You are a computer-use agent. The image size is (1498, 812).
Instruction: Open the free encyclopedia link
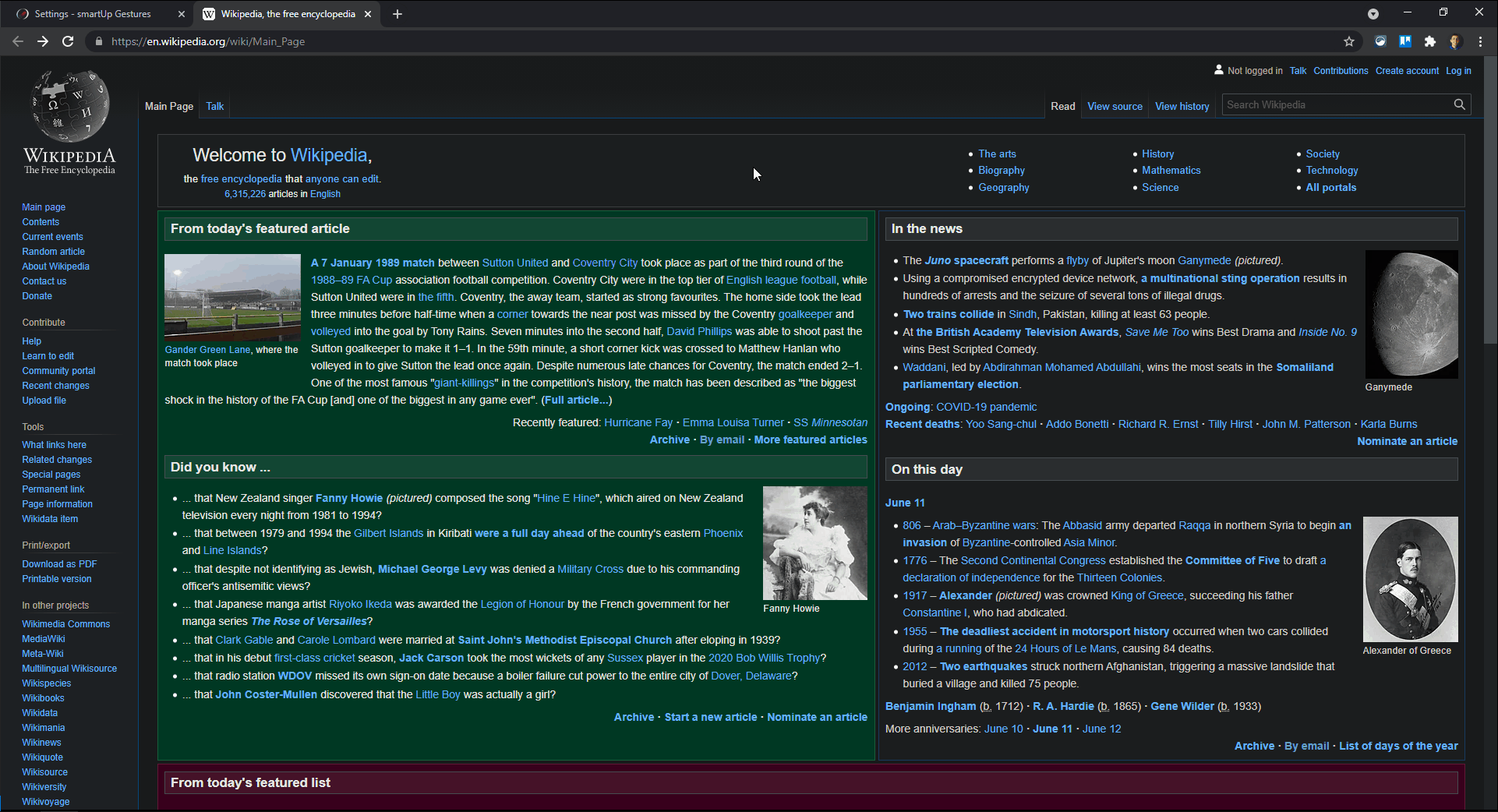[x=242, y=178]
